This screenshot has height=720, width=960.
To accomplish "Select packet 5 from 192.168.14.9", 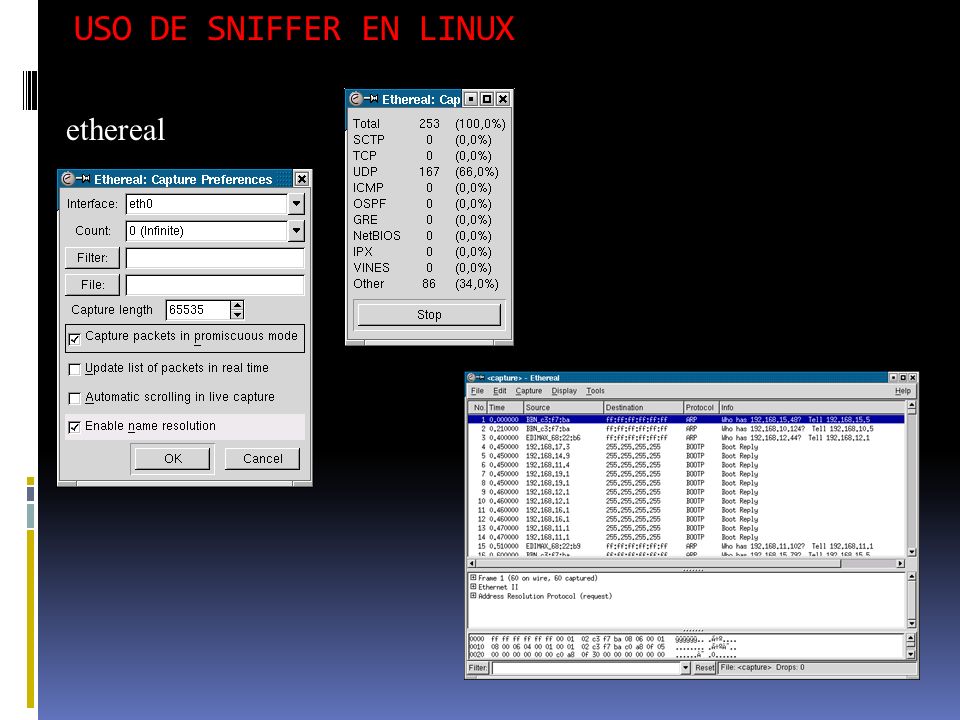I will (686, 456).
